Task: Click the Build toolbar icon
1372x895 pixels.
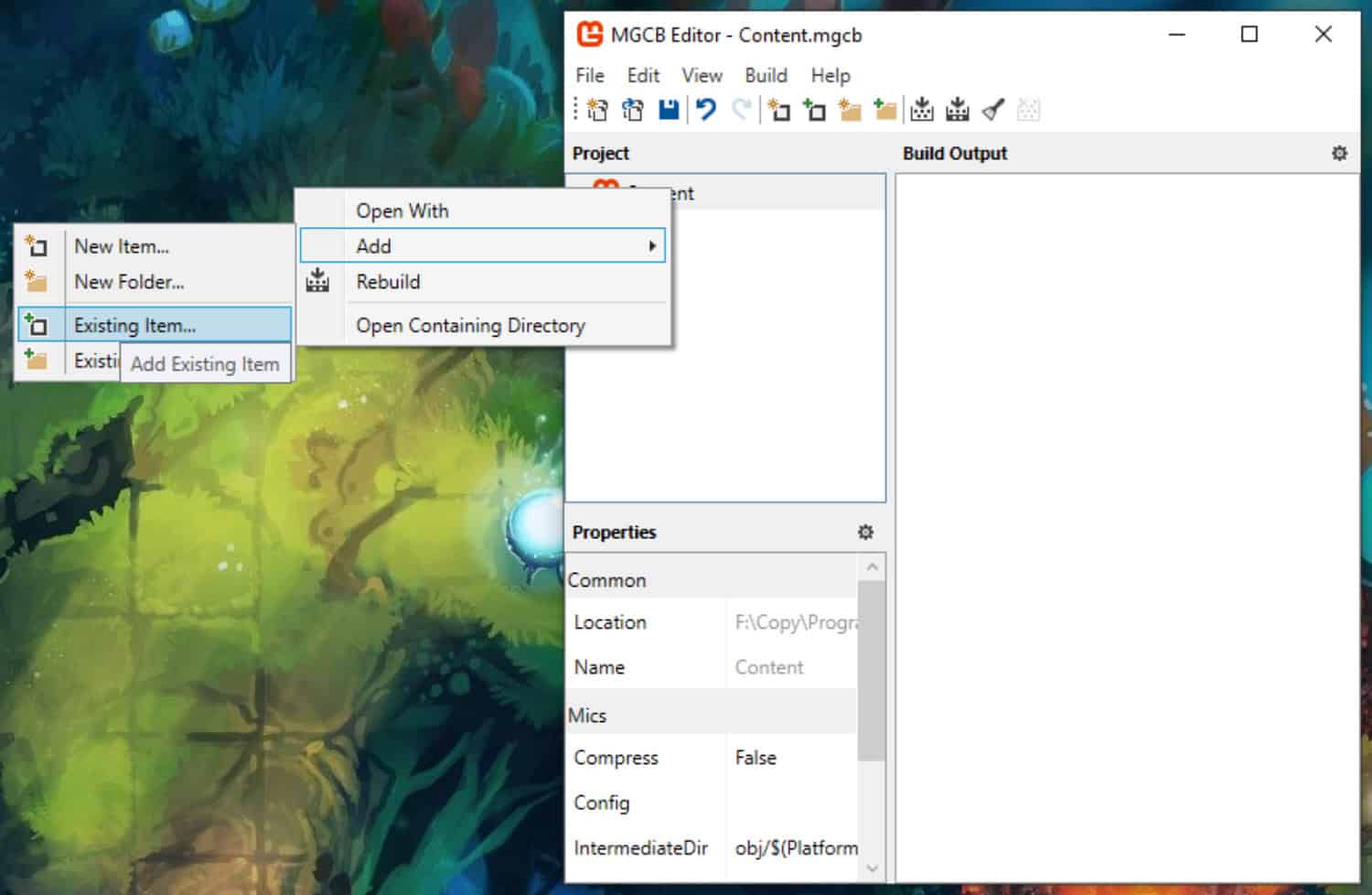Action: tap(922, 110)
